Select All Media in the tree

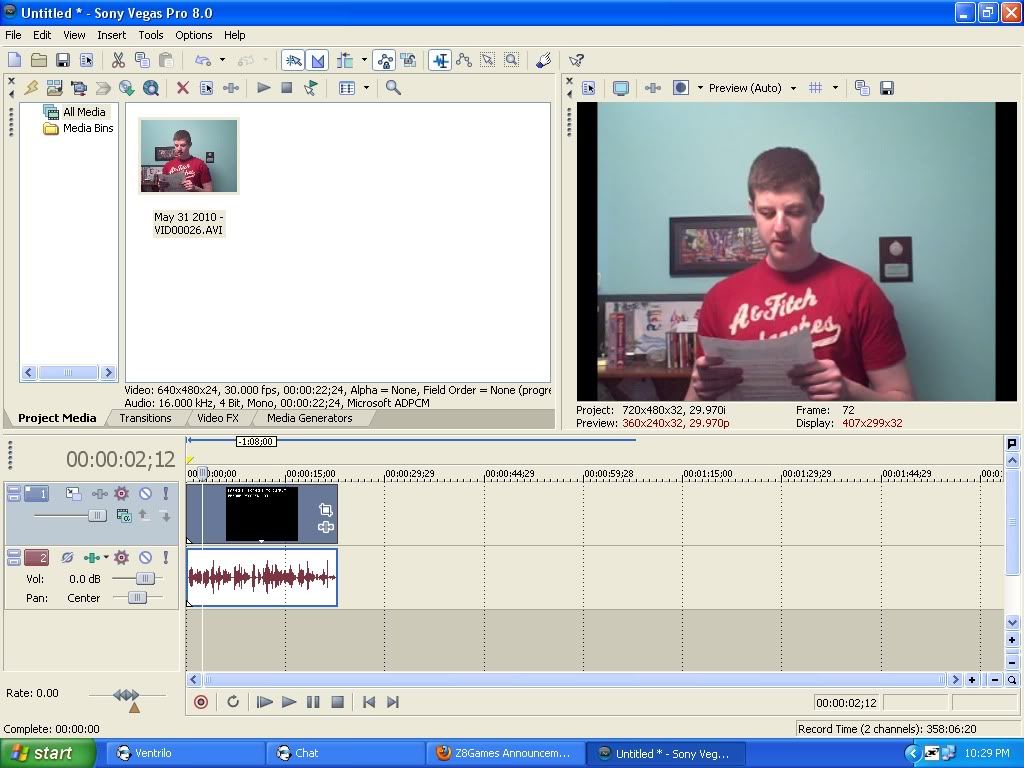coord(83,112)
